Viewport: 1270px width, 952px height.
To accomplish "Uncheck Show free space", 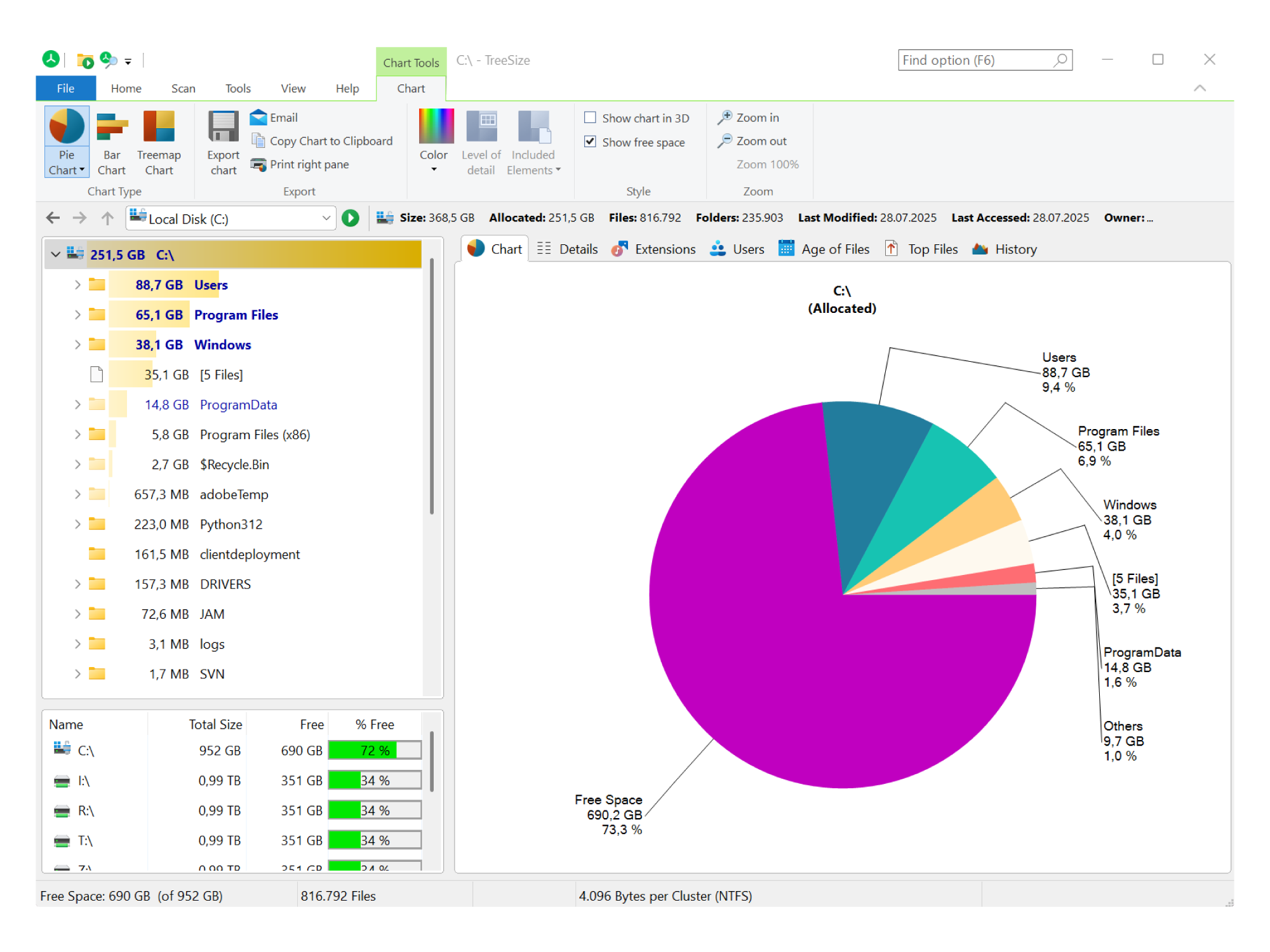I will pos(590,142).
